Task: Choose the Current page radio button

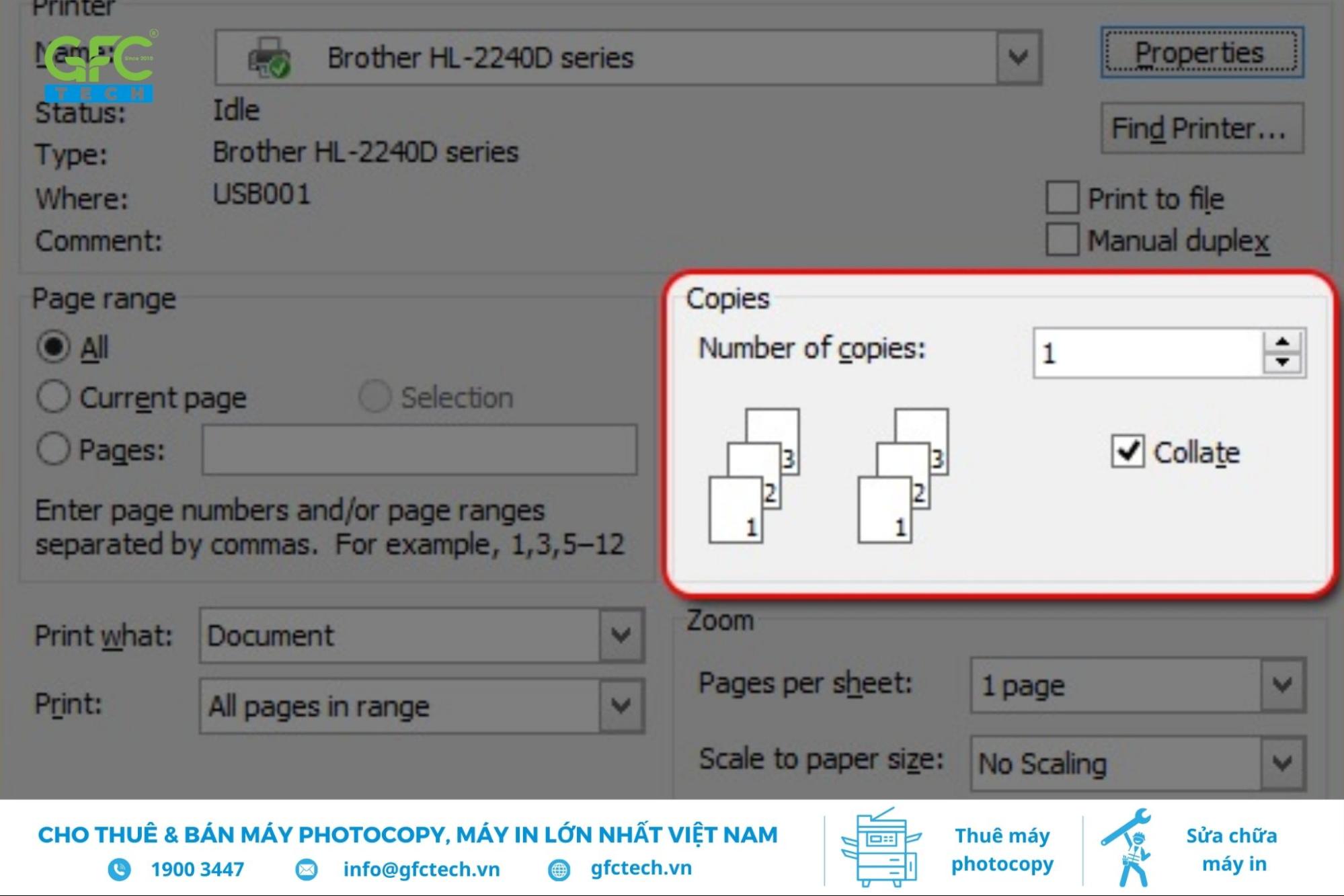Action: (x=53, y=397)
